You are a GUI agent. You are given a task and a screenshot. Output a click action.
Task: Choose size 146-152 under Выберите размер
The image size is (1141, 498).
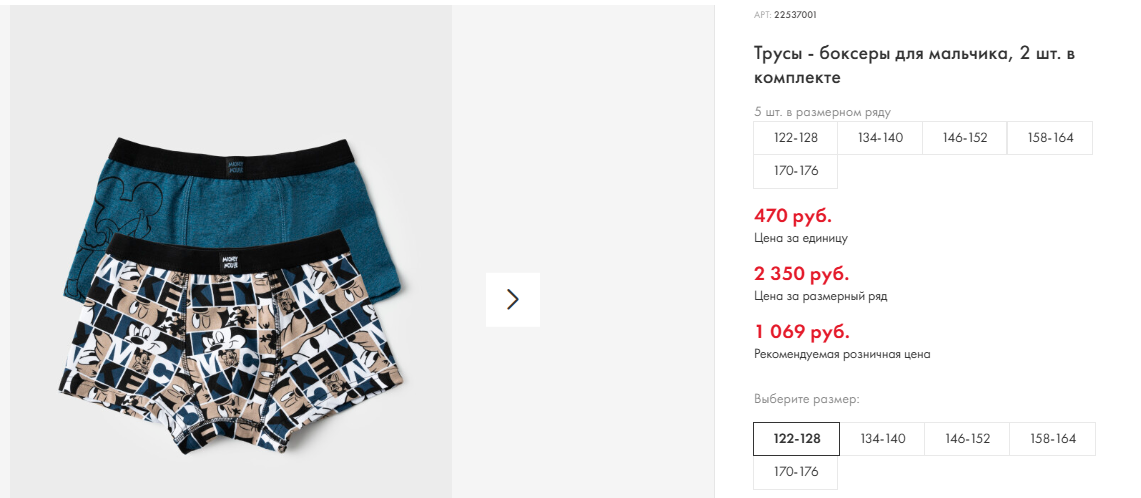coord(967,439)
